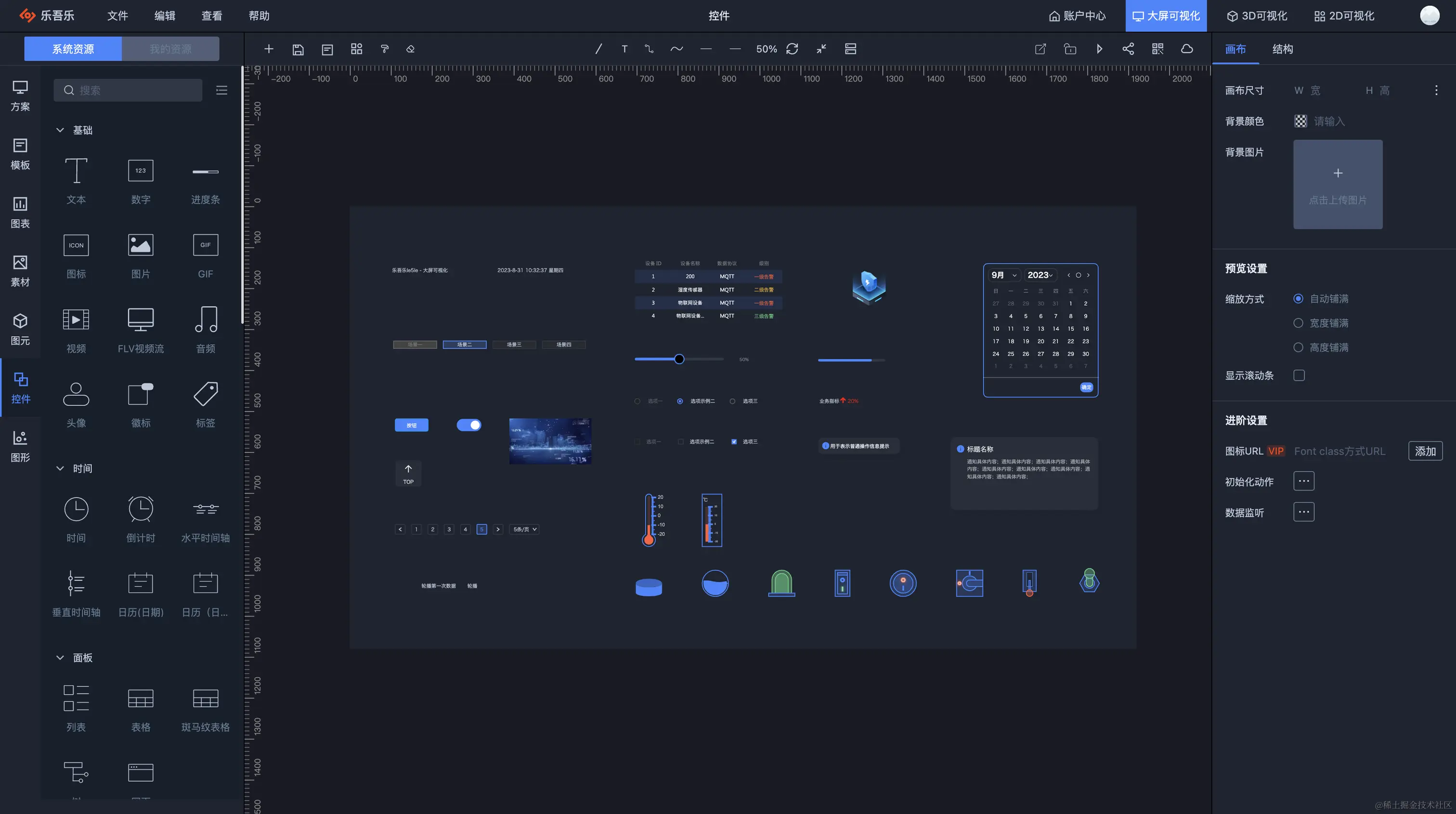This screenshot has height=814, width=1456.
Task: Switch to the 结构 tab
Action: [x=1282, y=49]
